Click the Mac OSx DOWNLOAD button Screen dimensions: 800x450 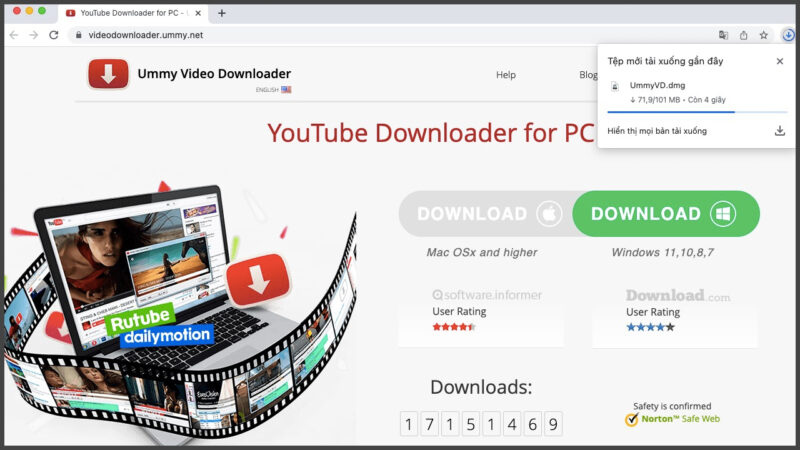click(485, 213)
